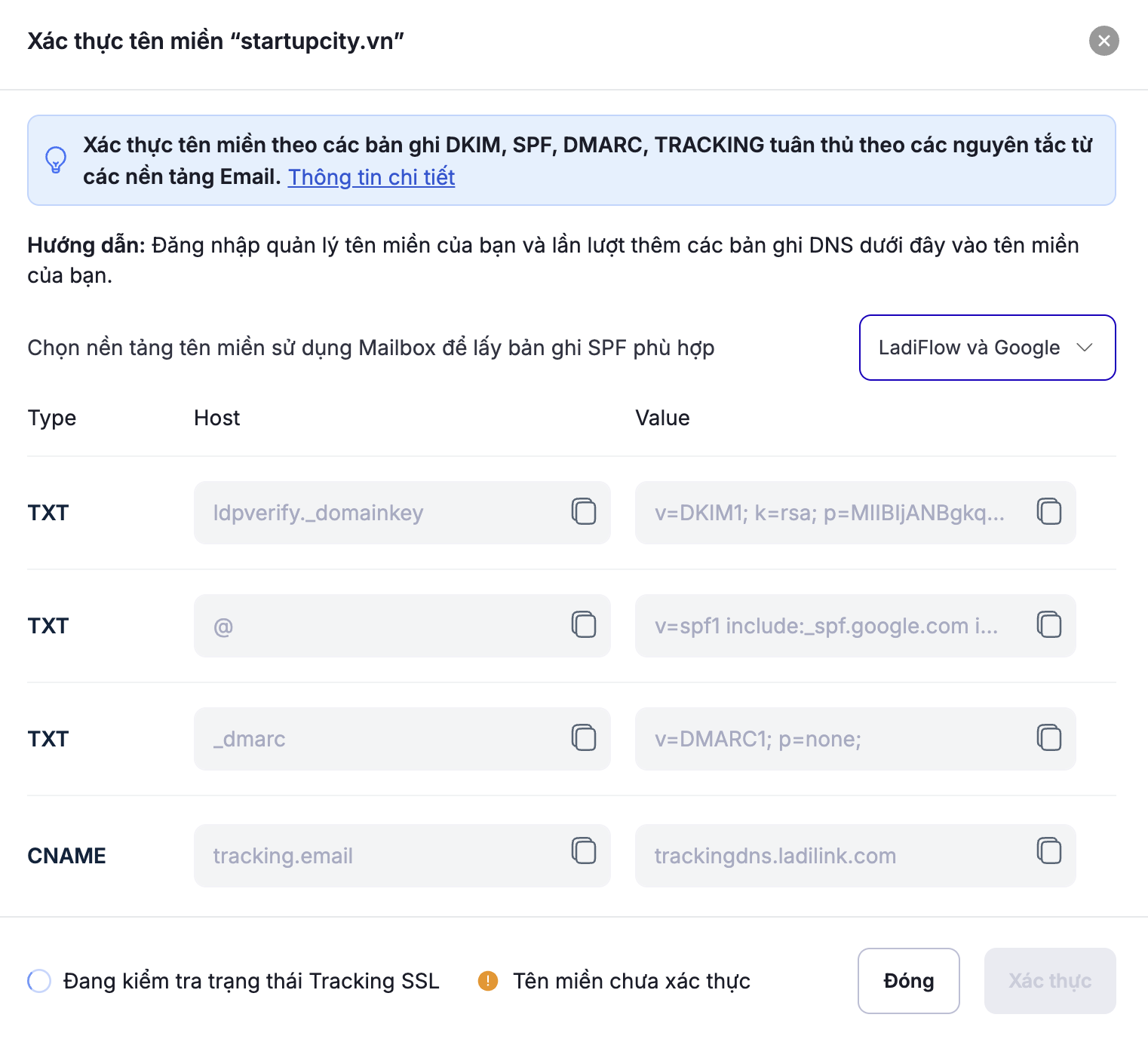This screenshot has height=1039, width=1148.
Task: Copy the tracking.email host value
Action: tap(584, 851)
